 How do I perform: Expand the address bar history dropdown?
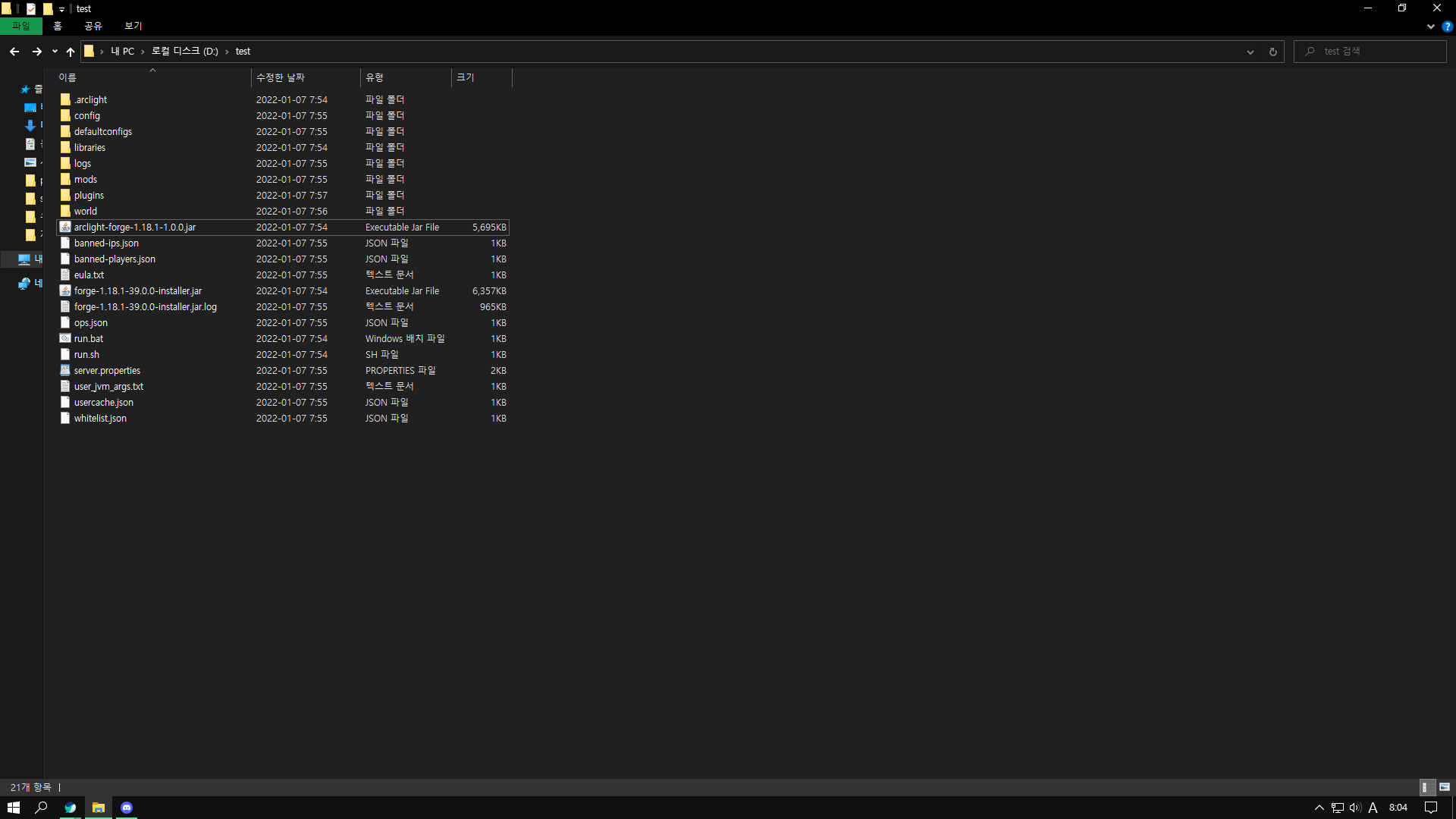[x=1250, y=51]
